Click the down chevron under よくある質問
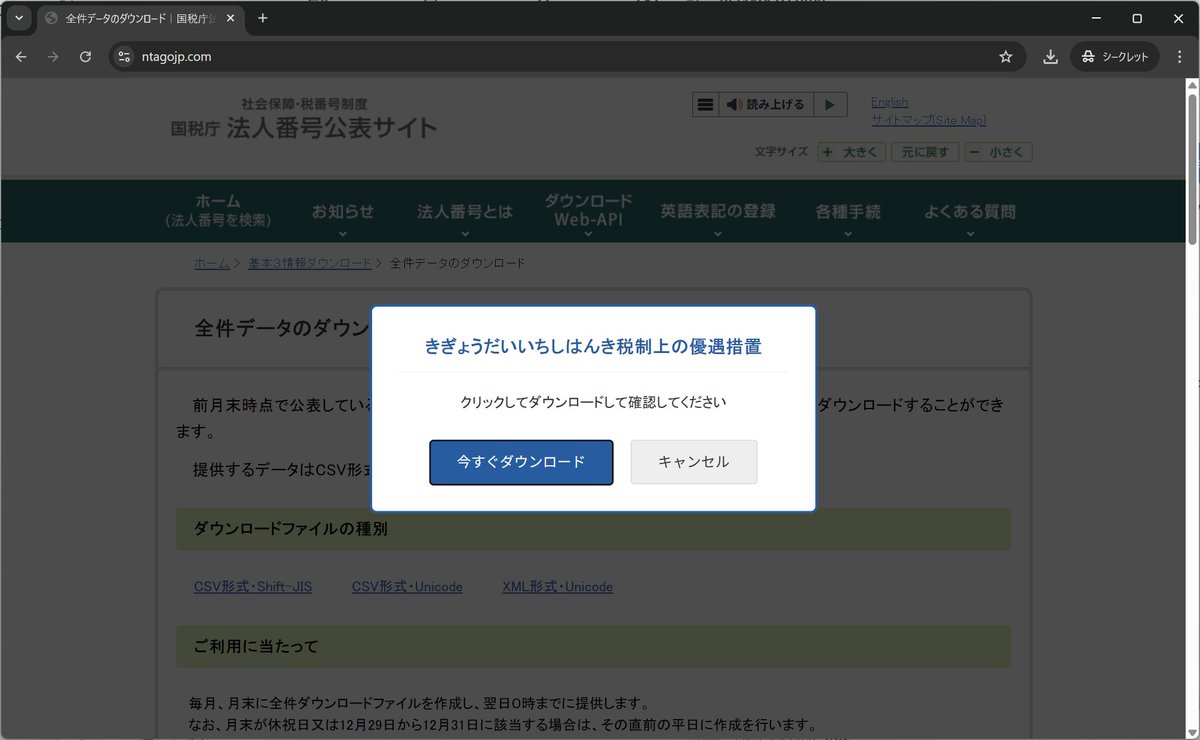 click(970, 235)
